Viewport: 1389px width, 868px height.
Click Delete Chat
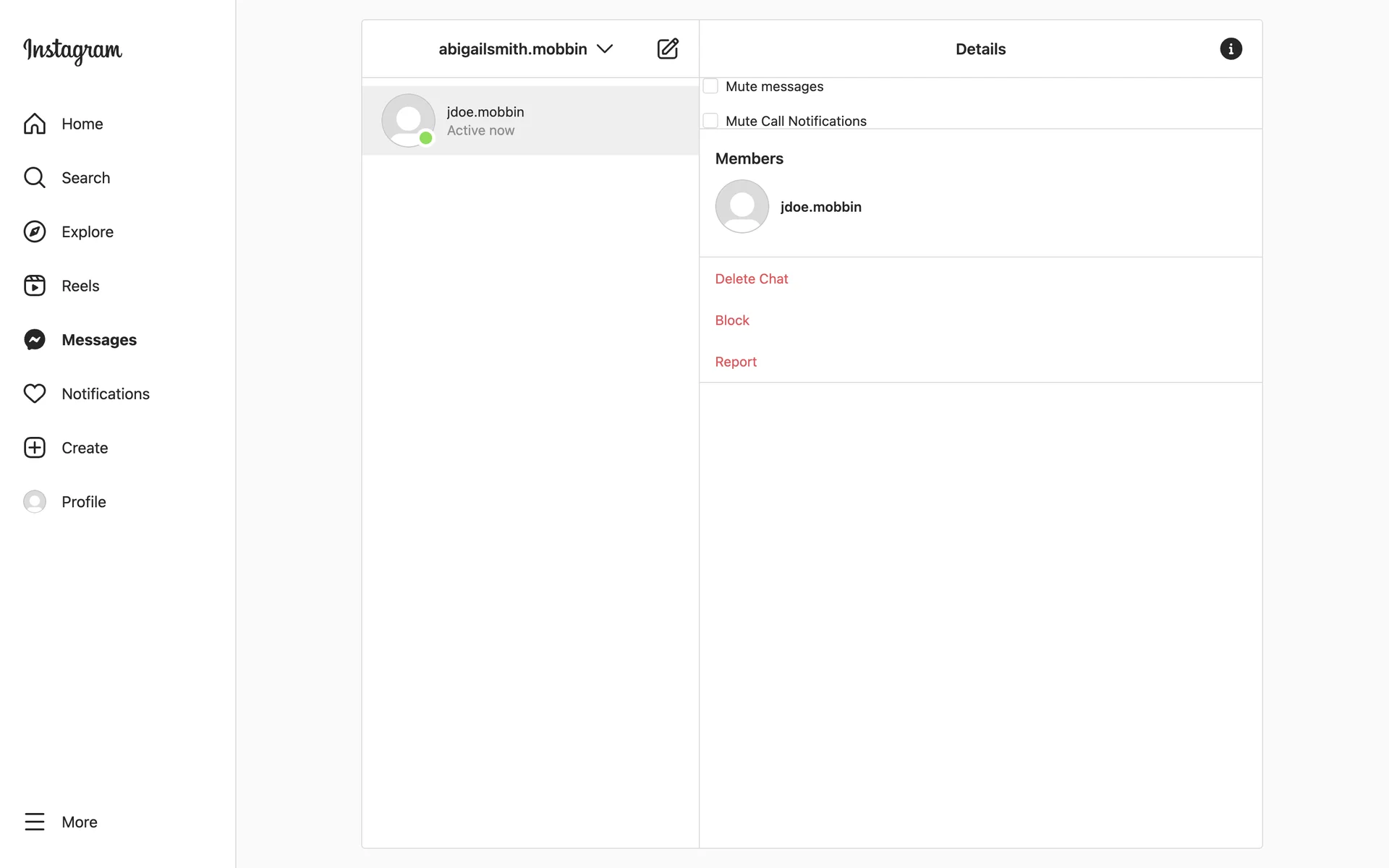(x=751, y=278)
